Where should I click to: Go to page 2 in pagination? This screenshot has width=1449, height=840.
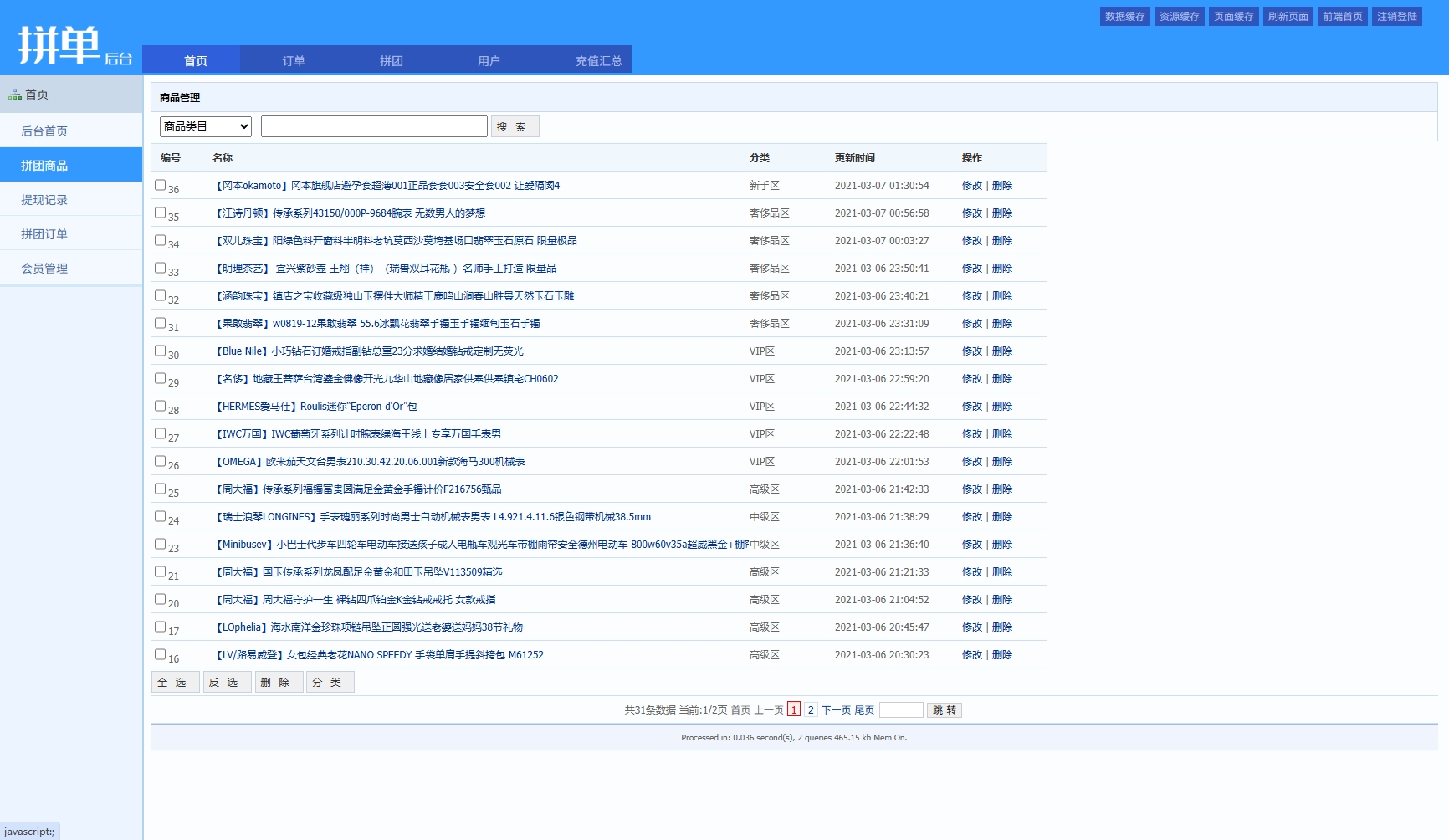click(x=811, y=709)
